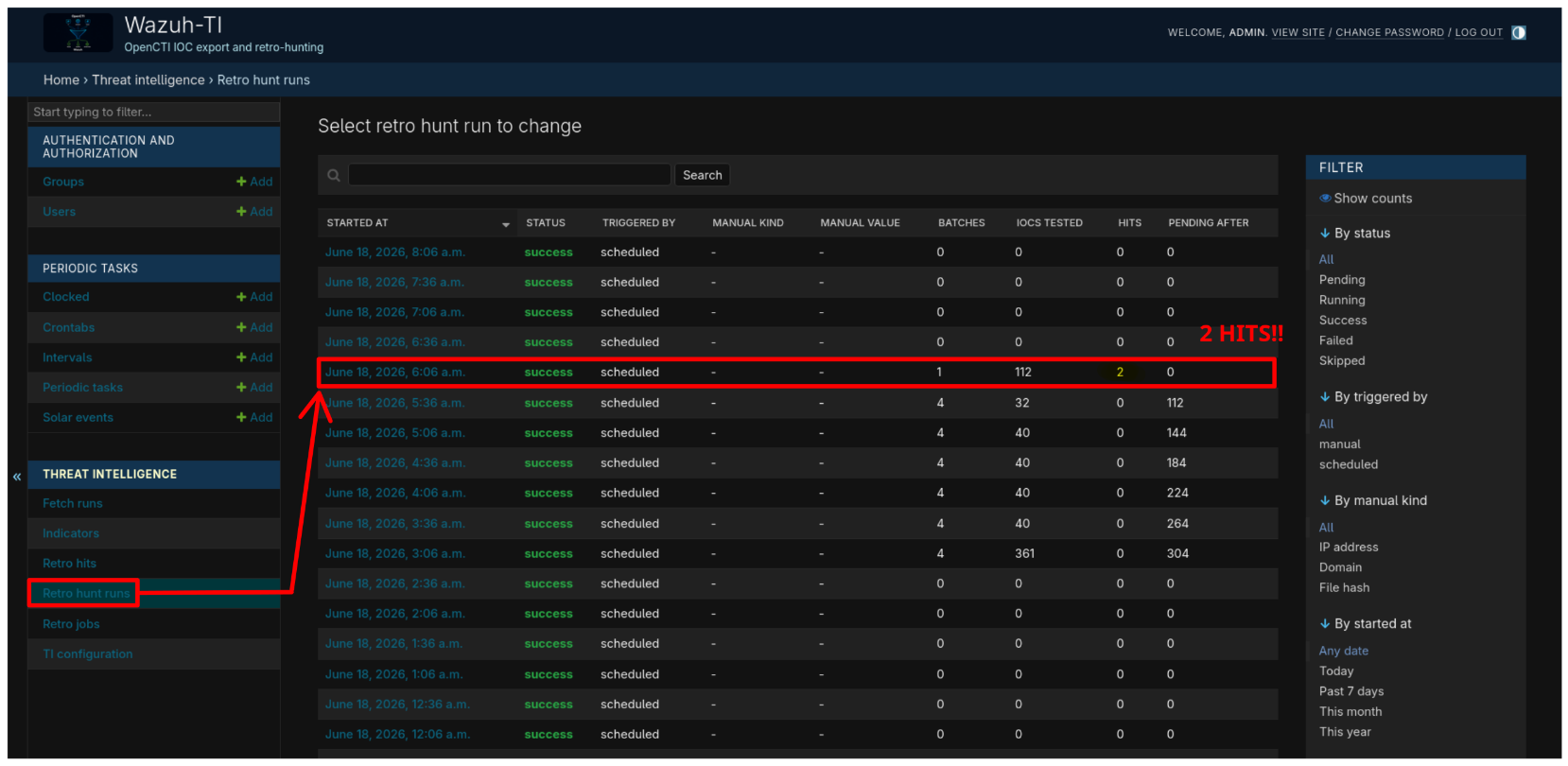The width and height of the screenshot is (1568, 766).
Task: Click the Log Out link
Action: coord(1478,32)
